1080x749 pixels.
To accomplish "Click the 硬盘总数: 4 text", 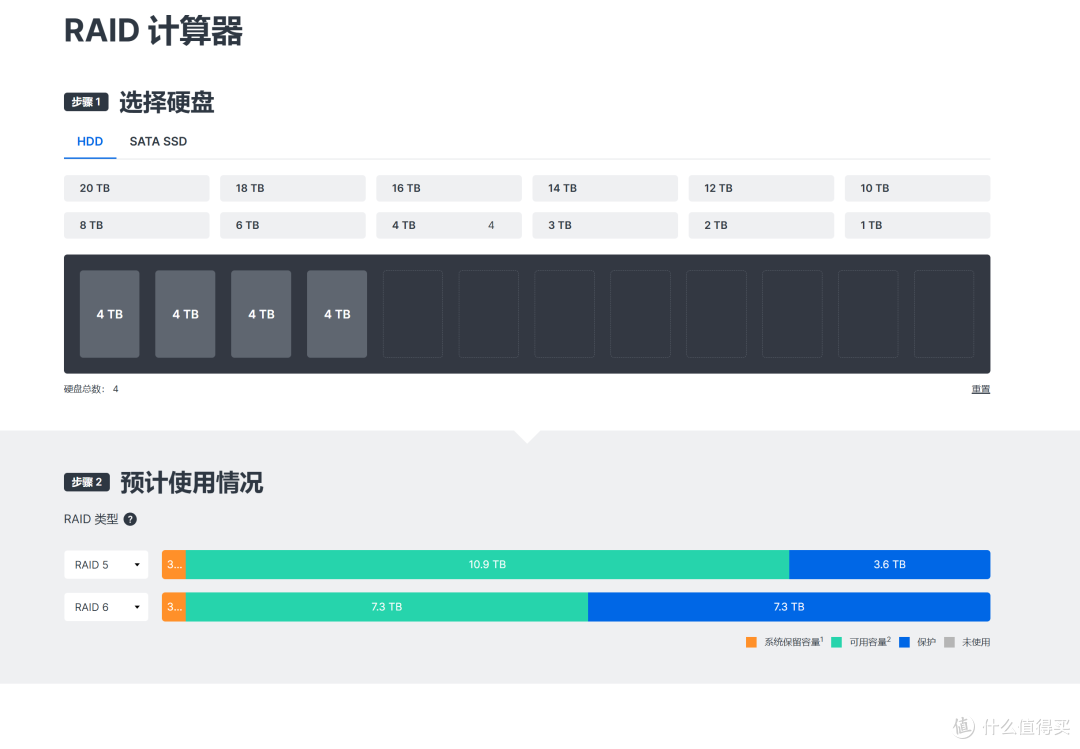I will click(x=91, y=389).
